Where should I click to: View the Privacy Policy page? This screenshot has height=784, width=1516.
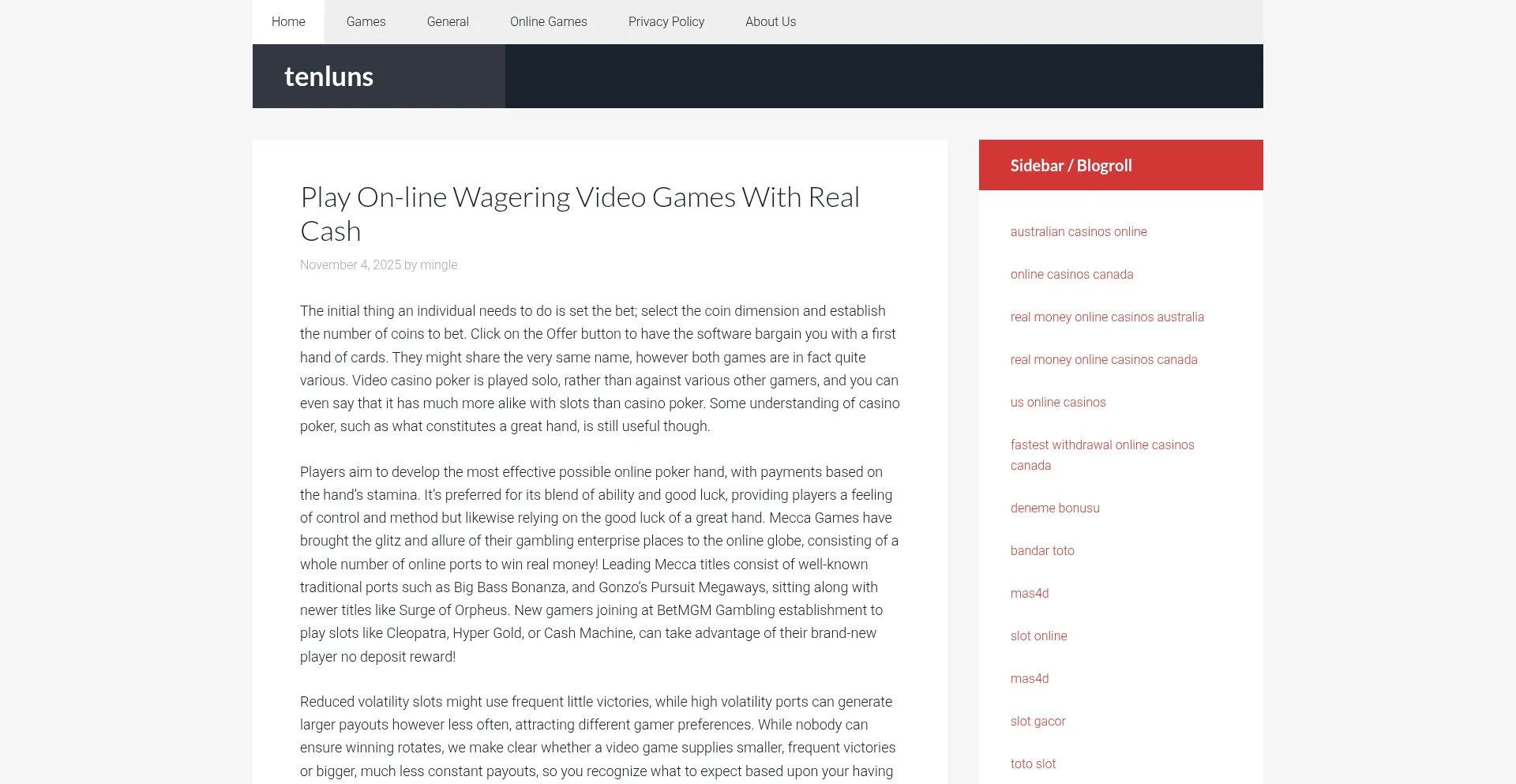click(x=666, y=22)
